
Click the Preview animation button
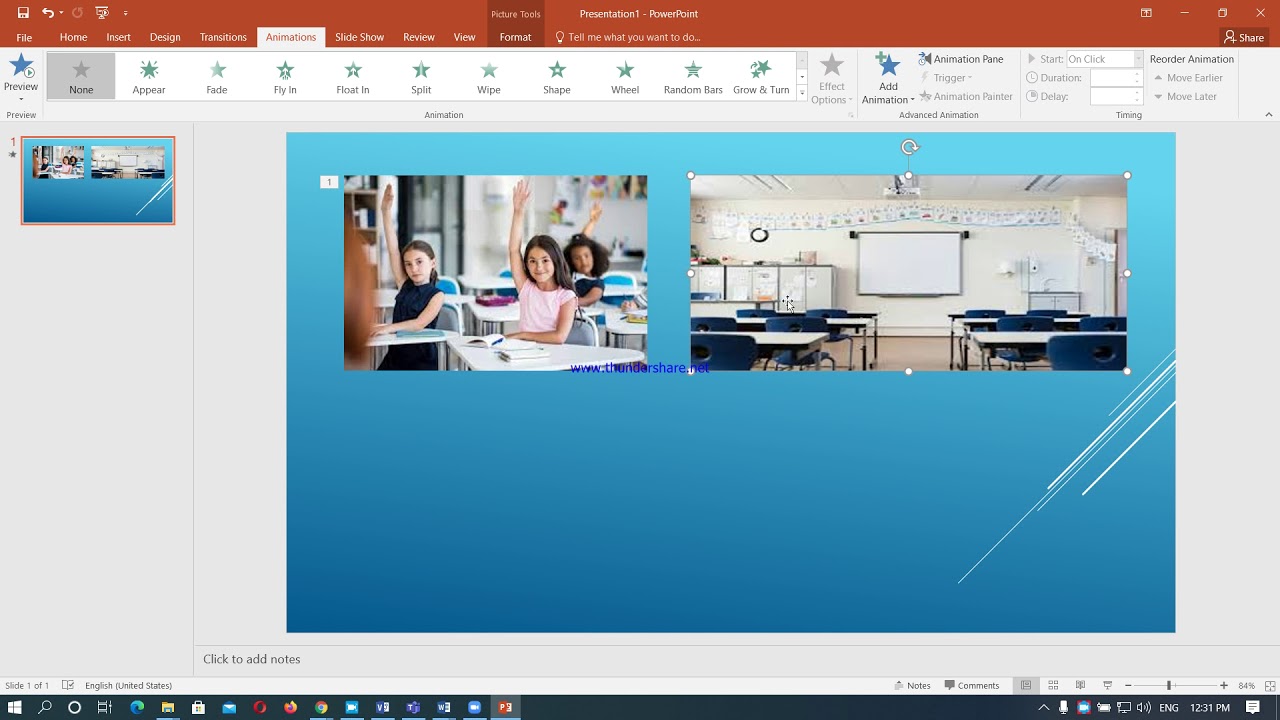pyautogui.click(x=21, y=78)
